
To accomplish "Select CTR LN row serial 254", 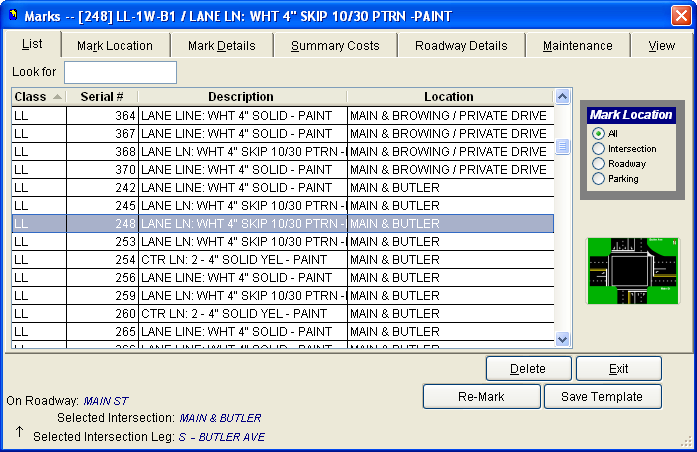I will [283, 260].
